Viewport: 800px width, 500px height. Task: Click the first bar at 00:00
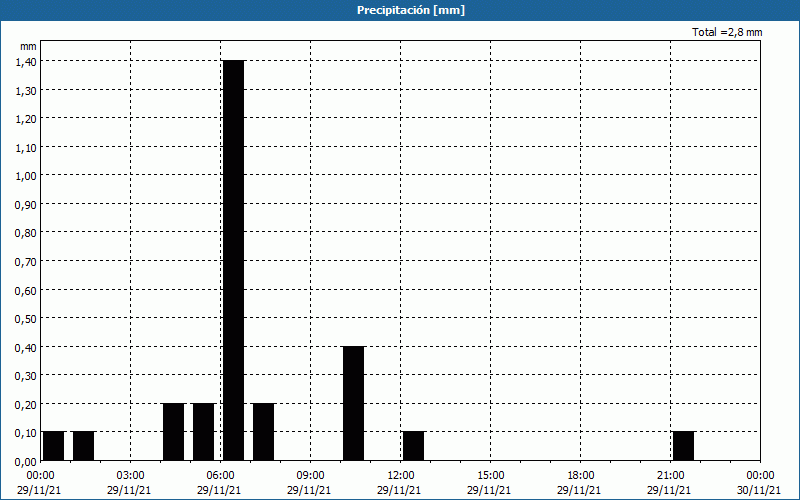click(54, 446)
